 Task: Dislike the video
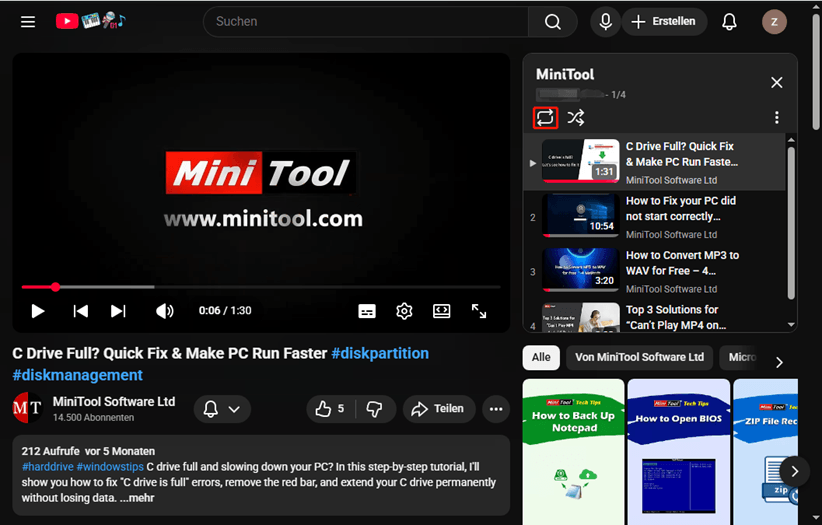(x=375, y=409)
